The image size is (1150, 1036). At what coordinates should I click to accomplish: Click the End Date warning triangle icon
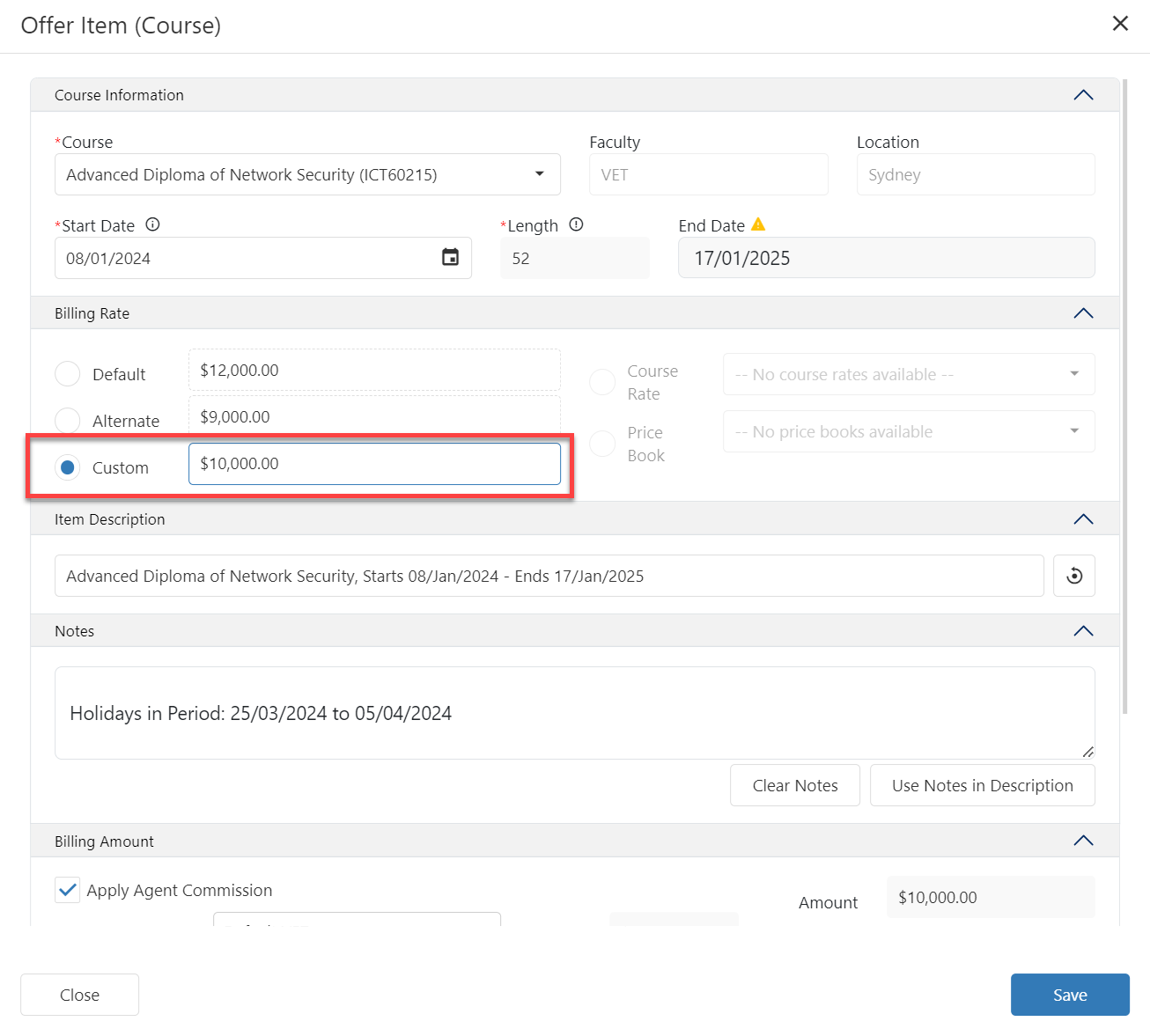[x=758, y=224]
